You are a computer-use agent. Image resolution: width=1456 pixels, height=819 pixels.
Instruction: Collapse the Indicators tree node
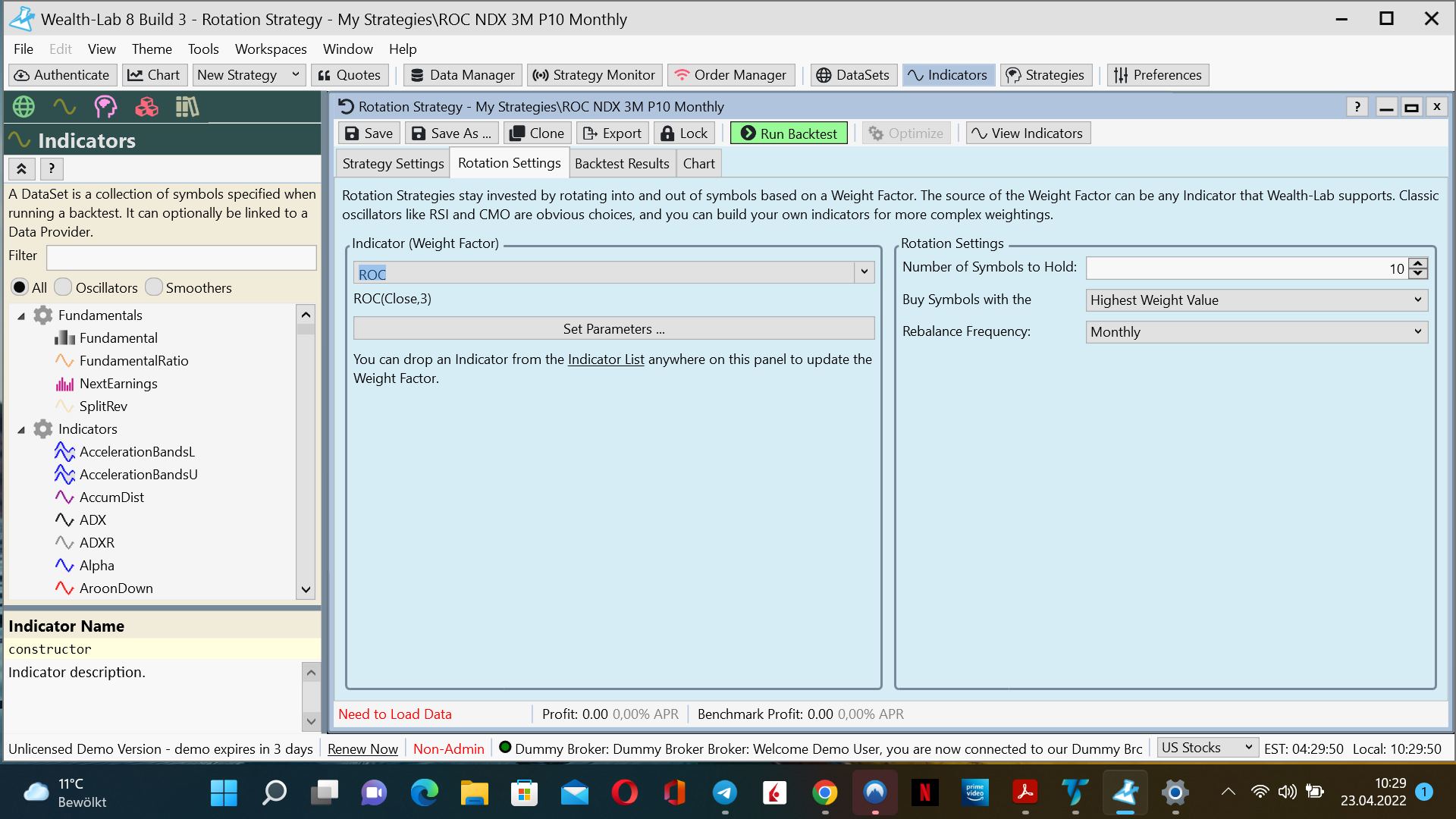[21, 429]
